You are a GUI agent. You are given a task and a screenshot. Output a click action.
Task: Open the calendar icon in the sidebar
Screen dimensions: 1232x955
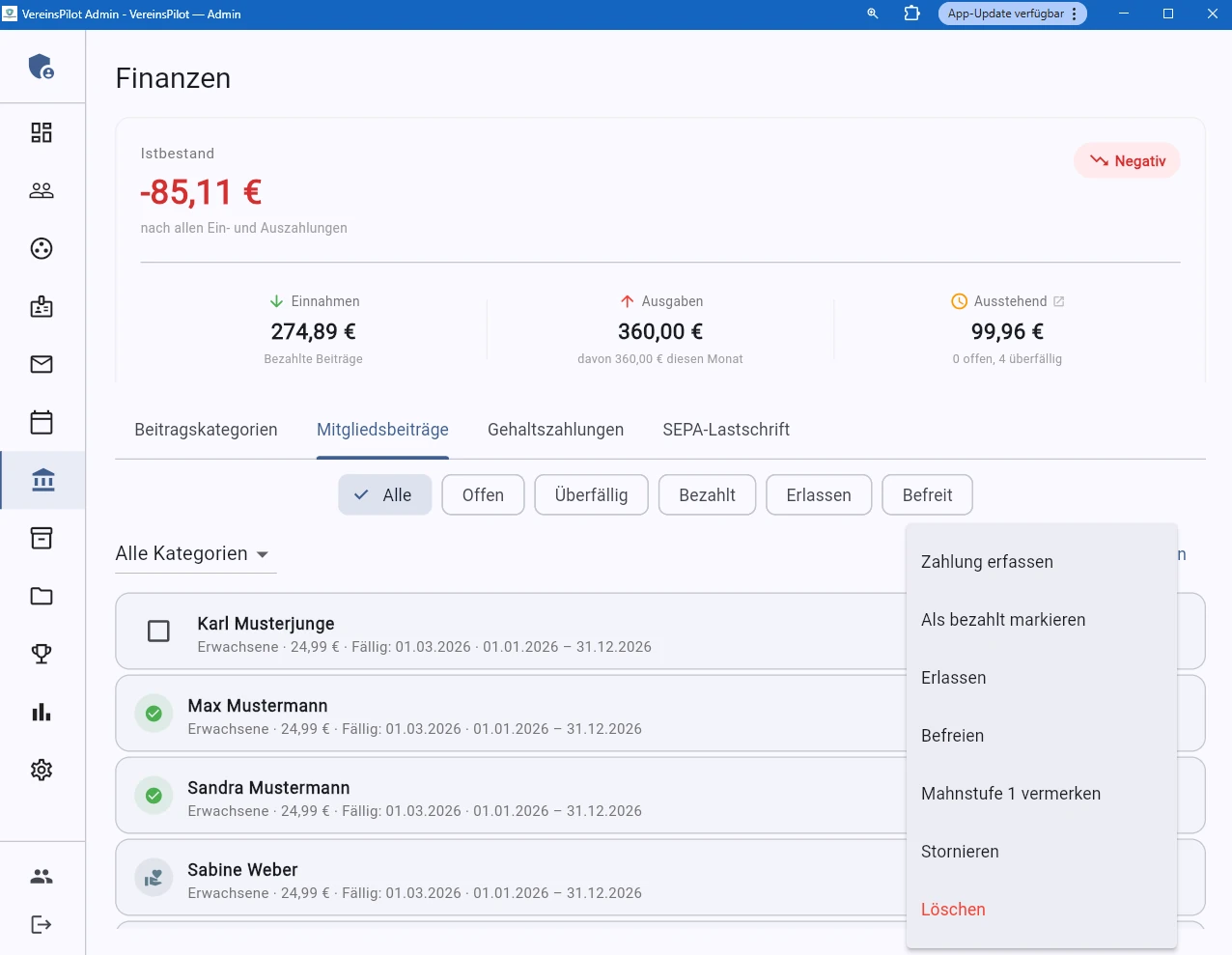42,422
